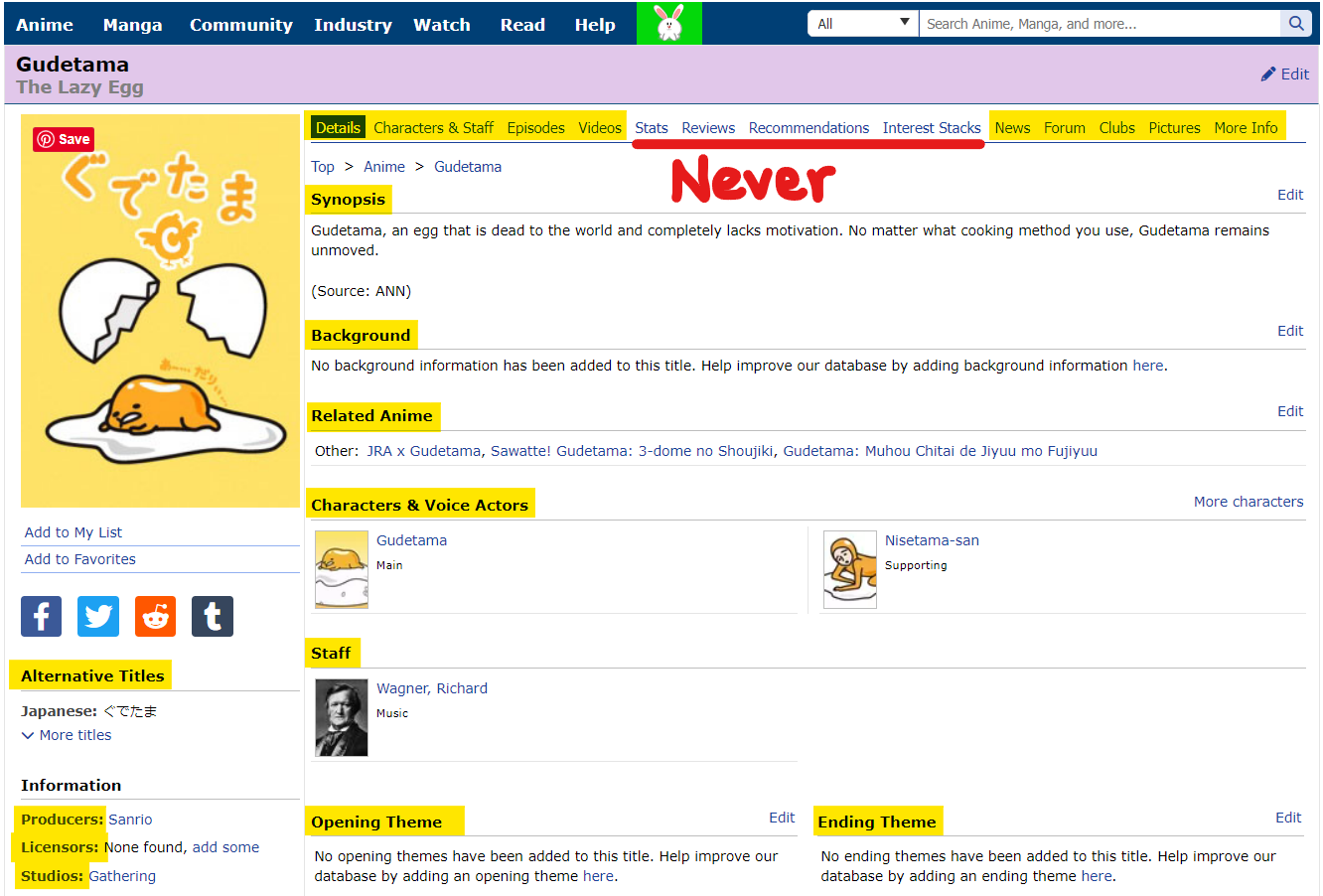Viewport: 1323px width, 896px height.
Task: Edit the Ending Theme section
Action: [x=1288, y=818]
